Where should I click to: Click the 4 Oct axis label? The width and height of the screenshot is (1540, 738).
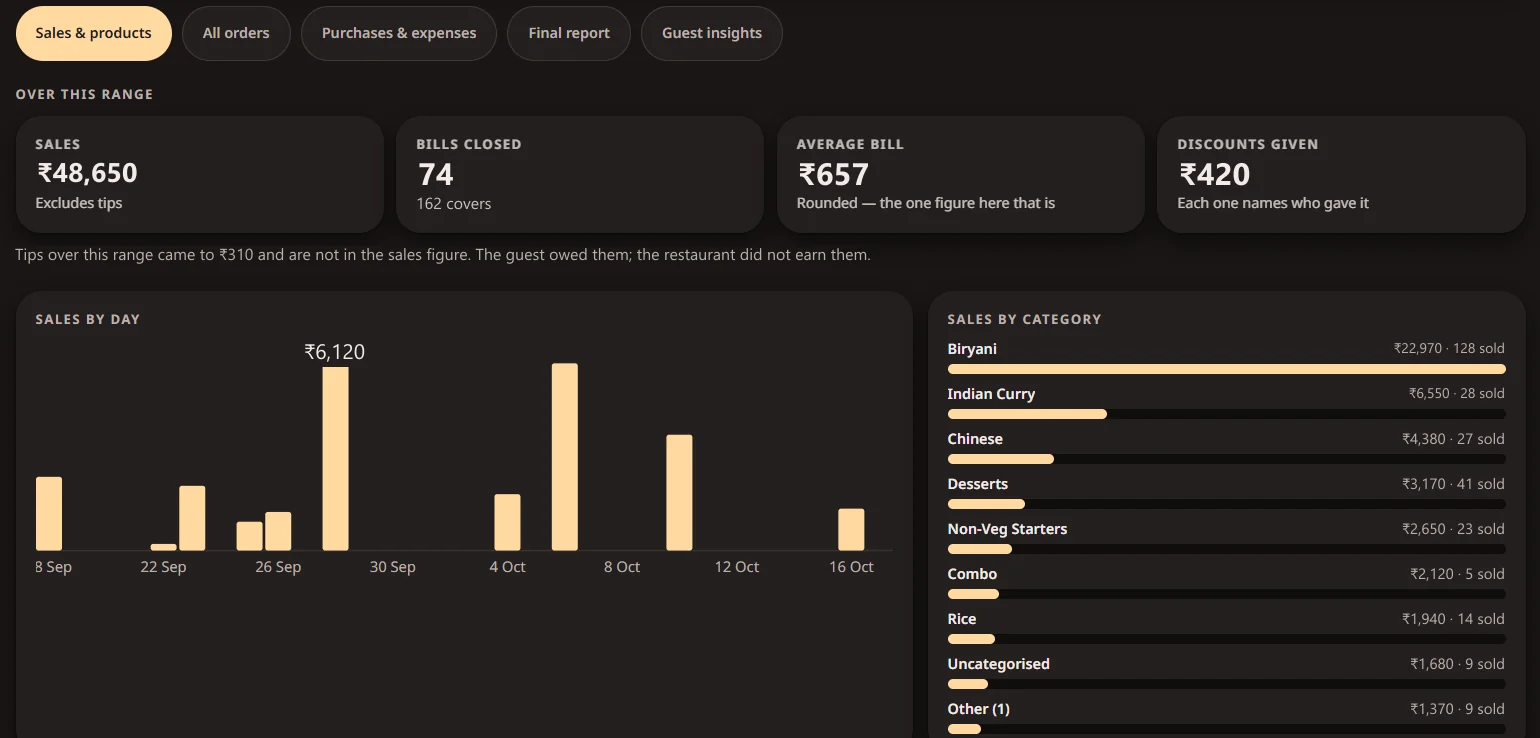(x=507, y=567)
